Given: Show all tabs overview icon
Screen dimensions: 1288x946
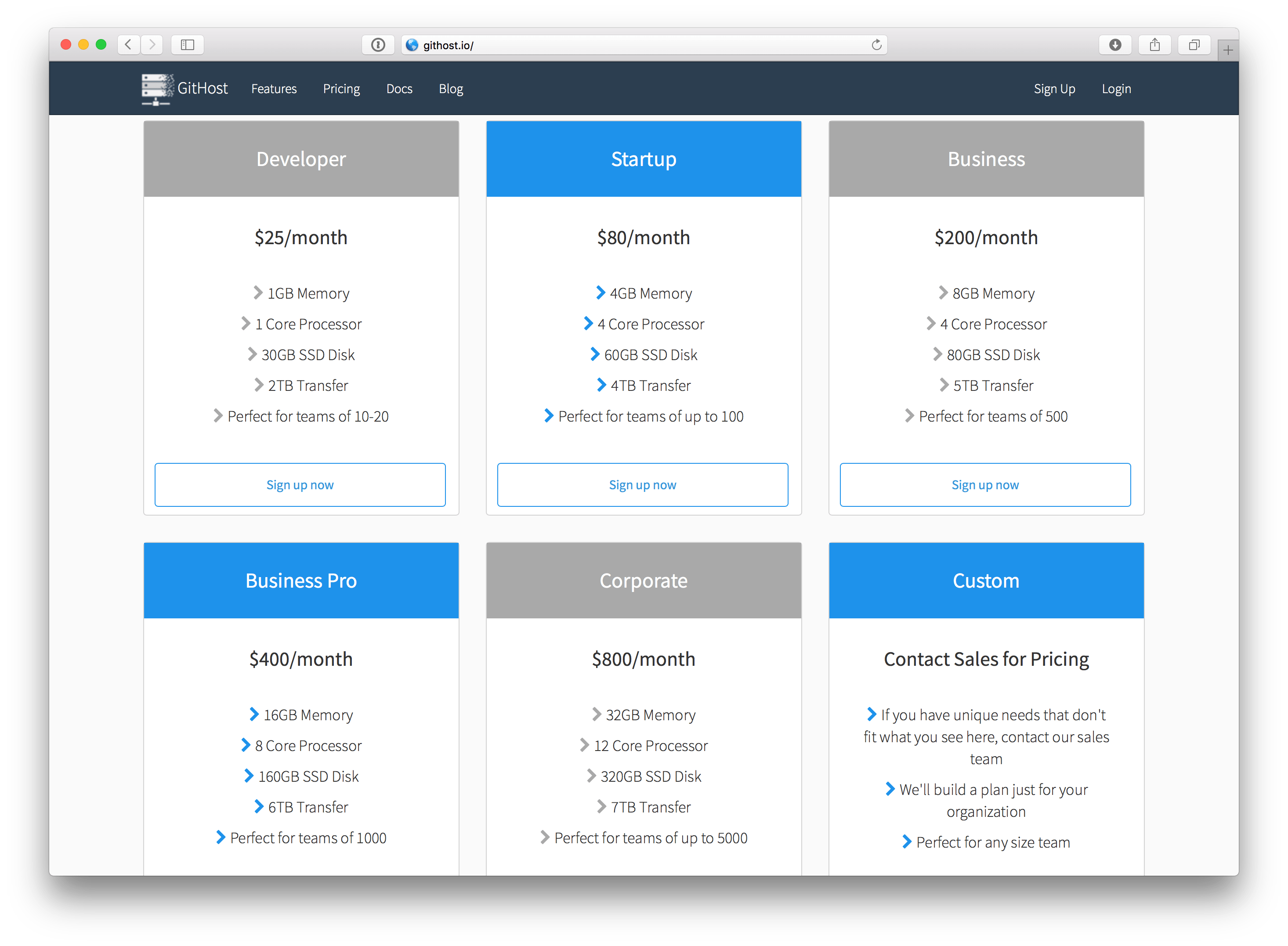Looking at the screenshot, I should (x=1194, y=45).
